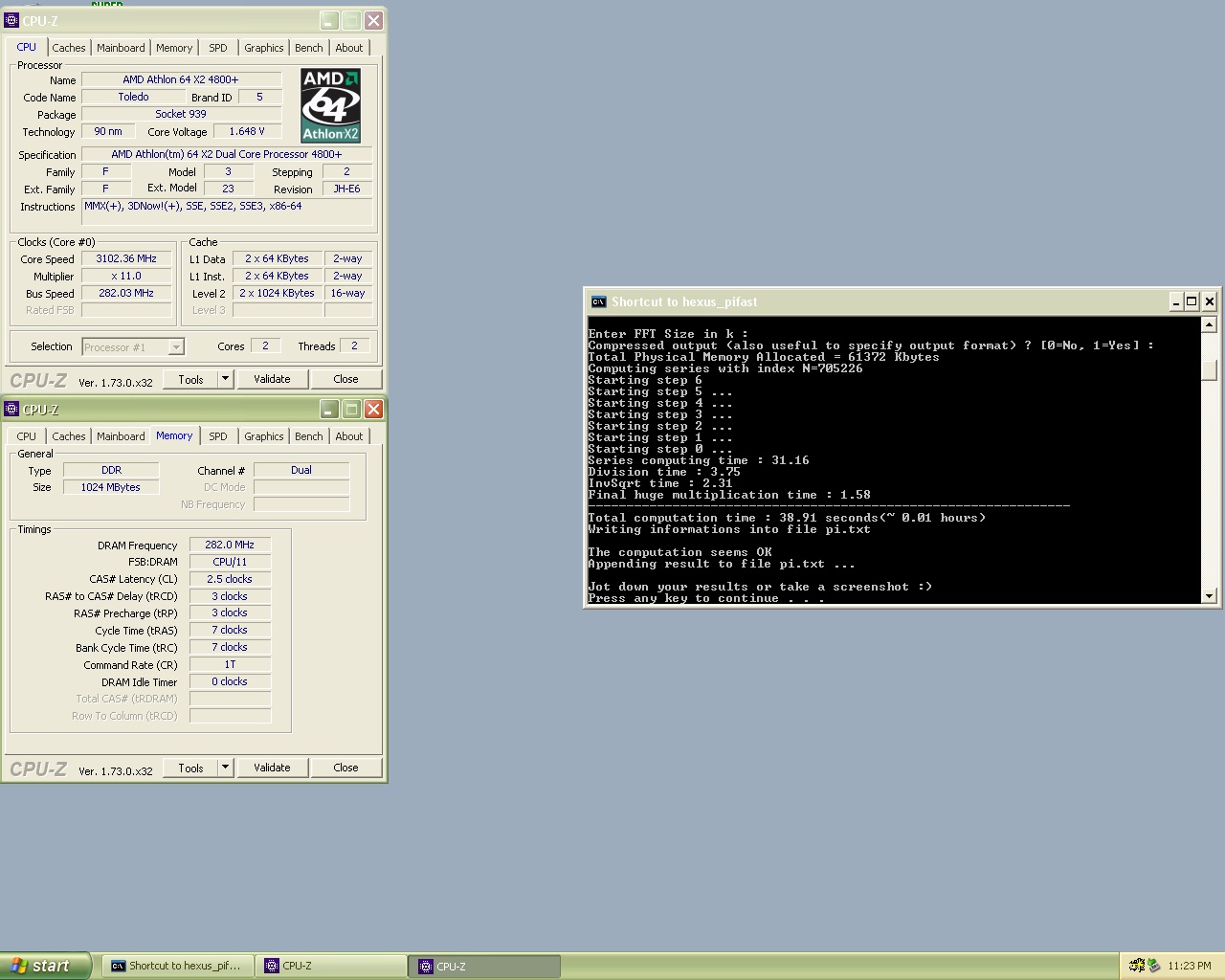Open the Mainboard tab in the lower CPU-Z window
This screenshot has height=980, width=1225.
(121, 436)
